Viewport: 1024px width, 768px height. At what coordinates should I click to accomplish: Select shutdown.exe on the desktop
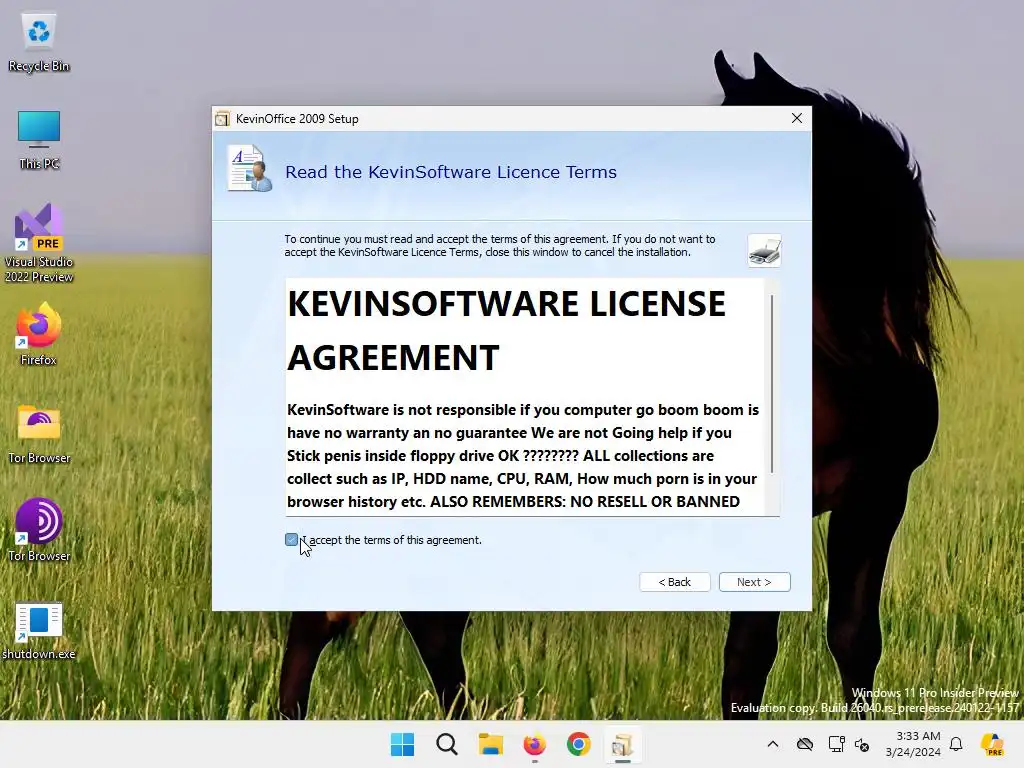39,631
